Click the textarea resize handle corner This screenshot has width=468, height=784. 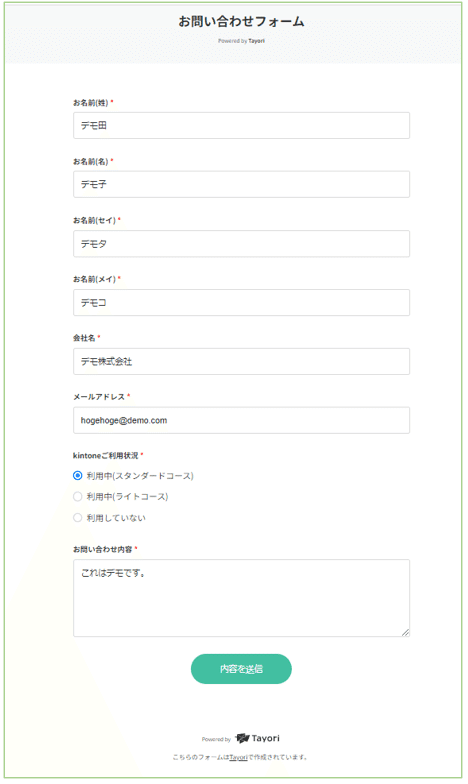(406, 632)
